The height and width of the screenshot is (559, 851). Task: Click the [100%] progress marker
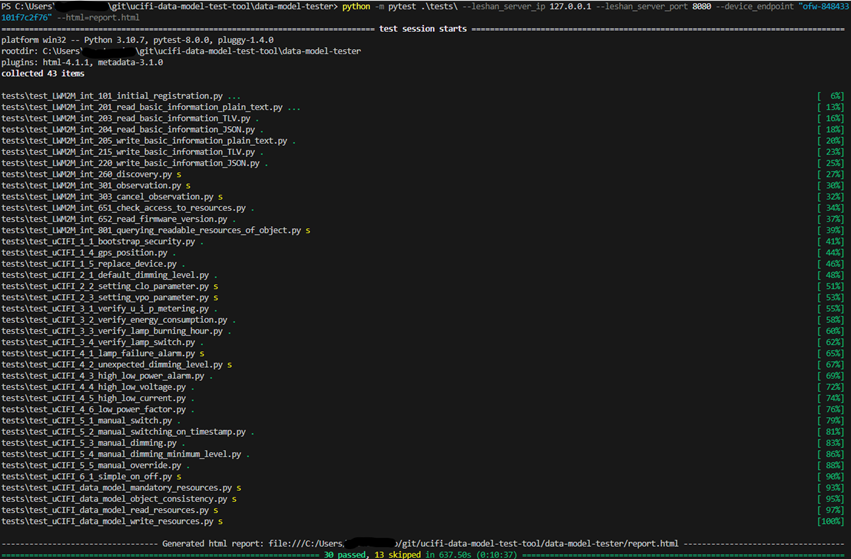(830, 522)
